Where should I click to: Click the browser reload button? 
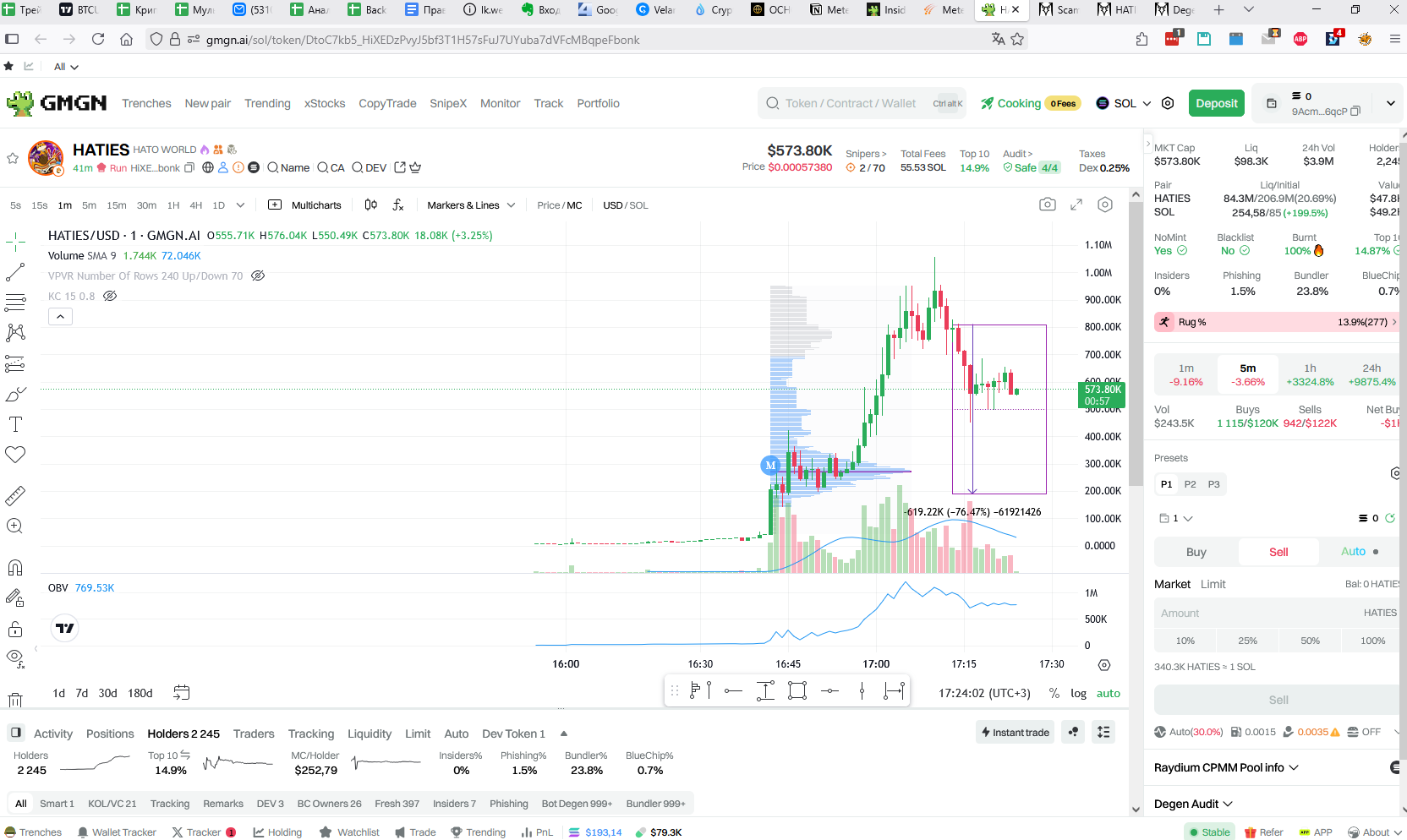[x=98, y=39]
